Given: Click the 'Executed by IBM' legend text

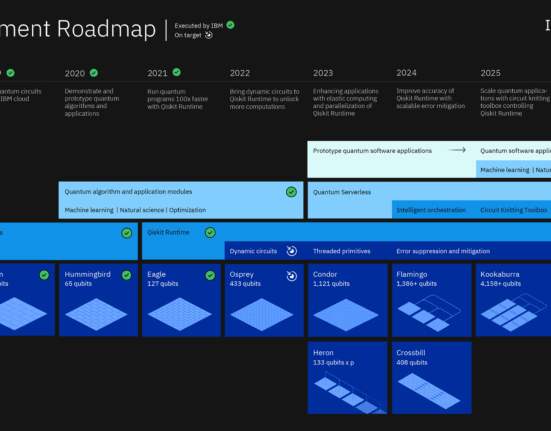Looking at the screenshot, I should click(199, 26).
